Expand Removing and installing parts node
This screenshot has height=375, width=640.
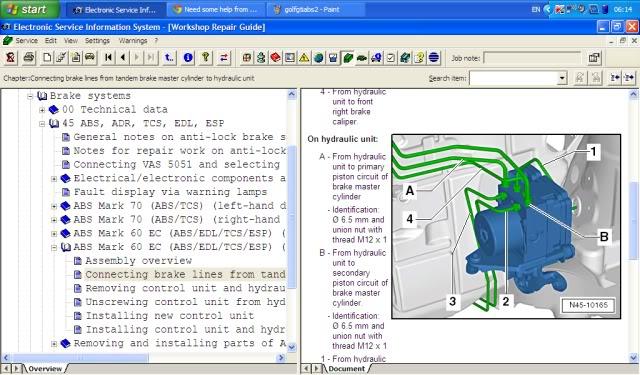click(54, 344)
